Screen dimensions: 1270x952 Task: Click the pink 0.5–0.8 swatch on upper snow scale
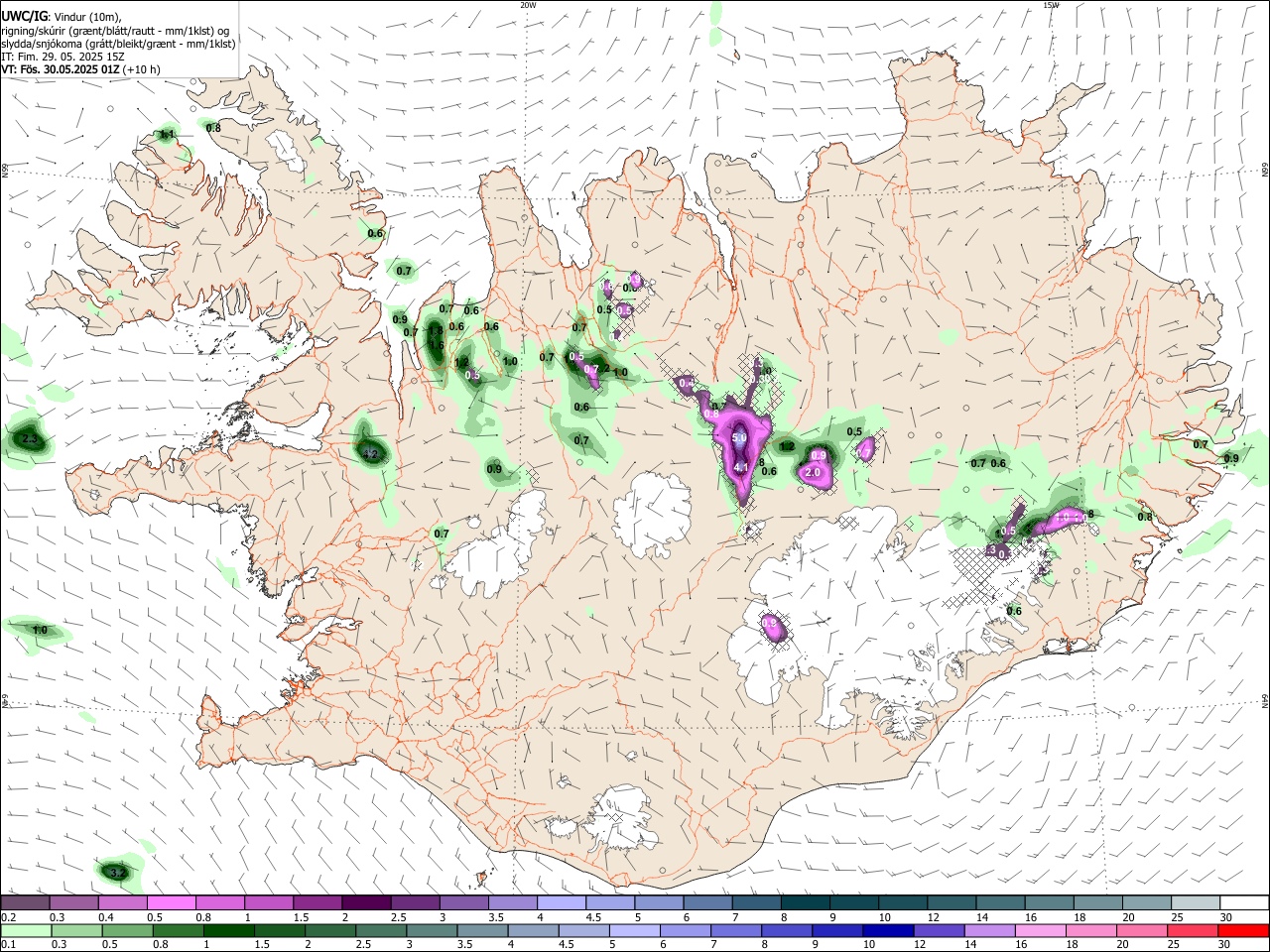[171, 902]
